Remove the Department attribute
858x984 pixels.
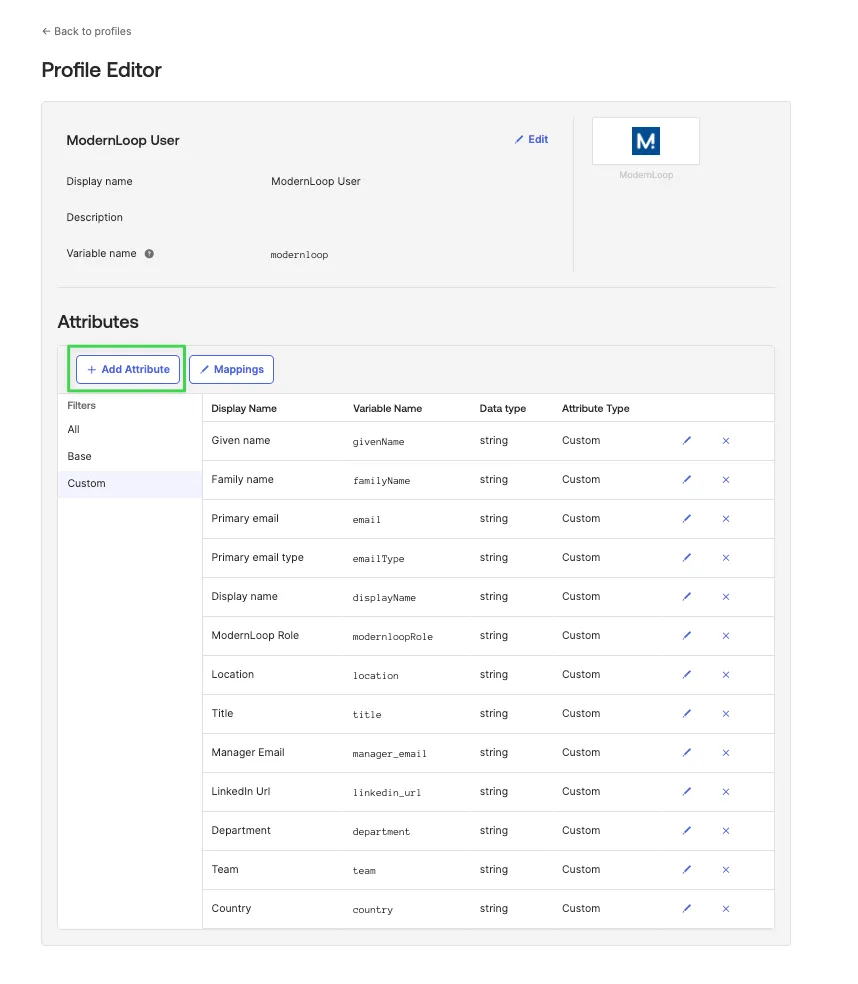click(x=726, y=830)
